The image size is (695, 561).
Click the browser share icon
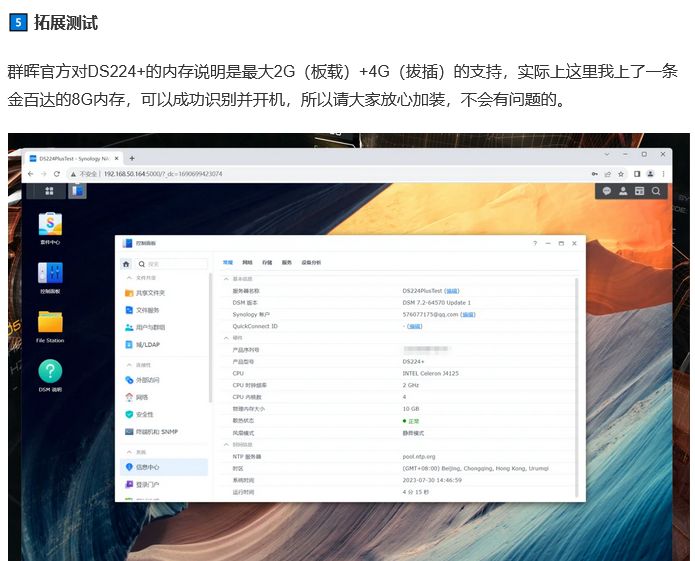coord(608,174)
